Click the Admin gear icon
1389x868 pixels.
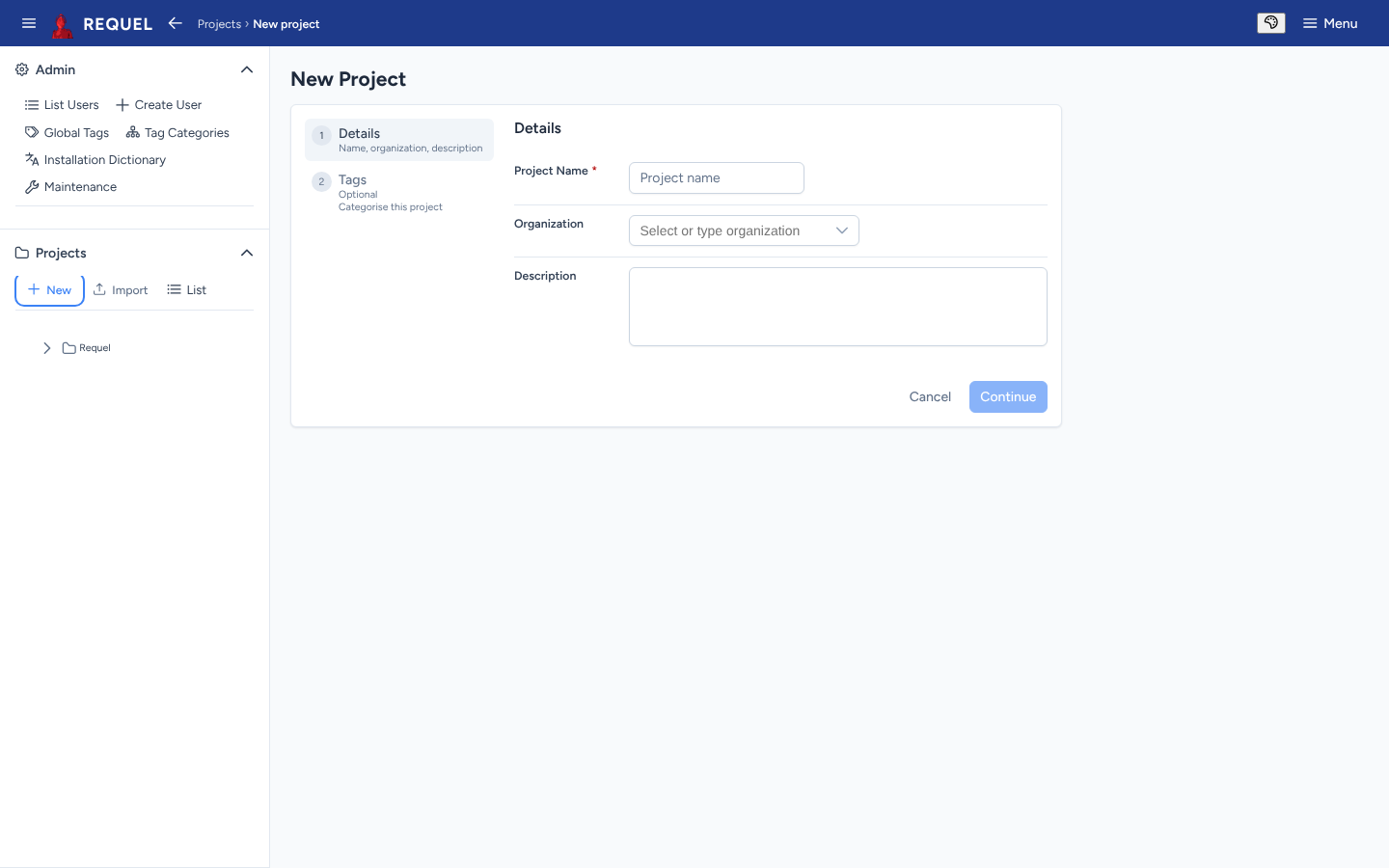click(22, 69)
